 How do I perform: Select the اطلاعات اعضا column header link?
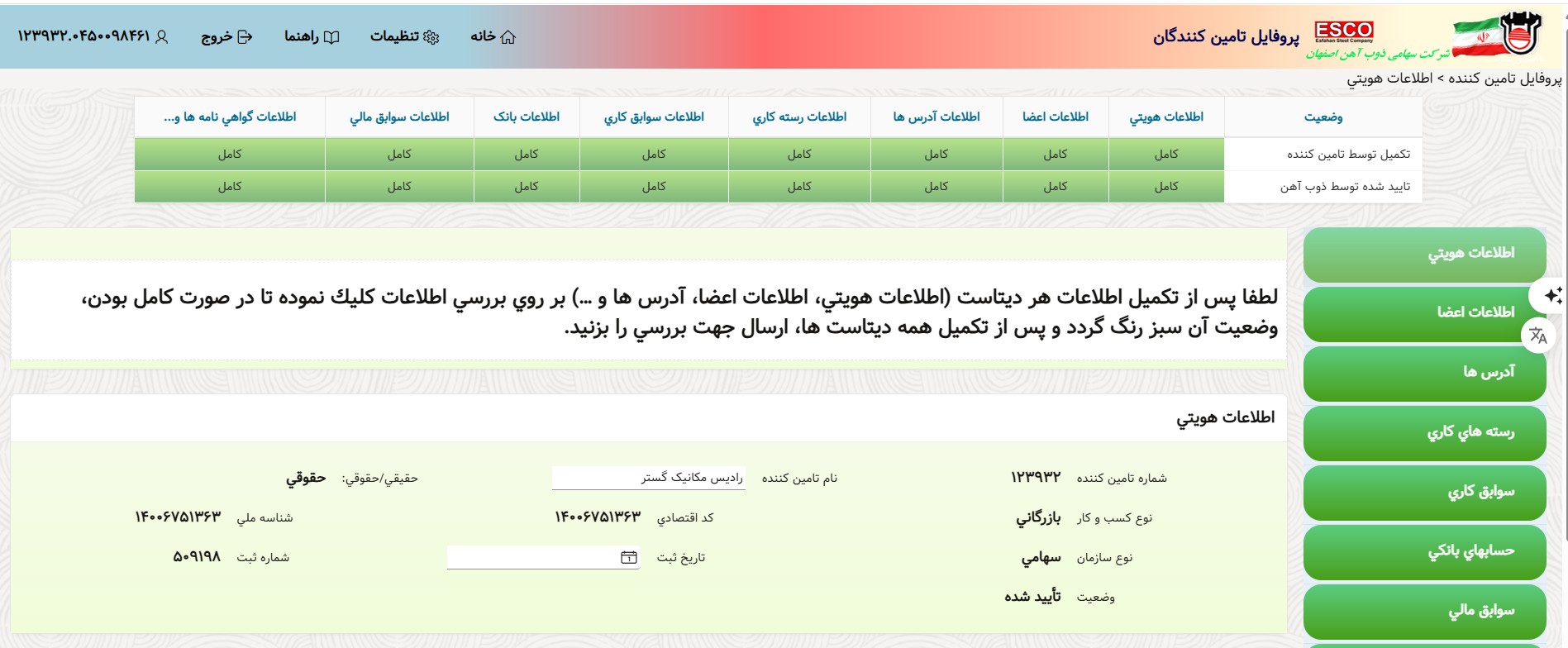(1056, 117)
